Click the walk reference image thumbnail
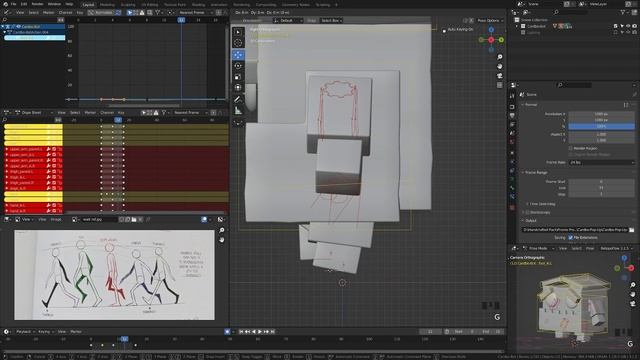Screen dimensions: 640x360 click(114, 275)
